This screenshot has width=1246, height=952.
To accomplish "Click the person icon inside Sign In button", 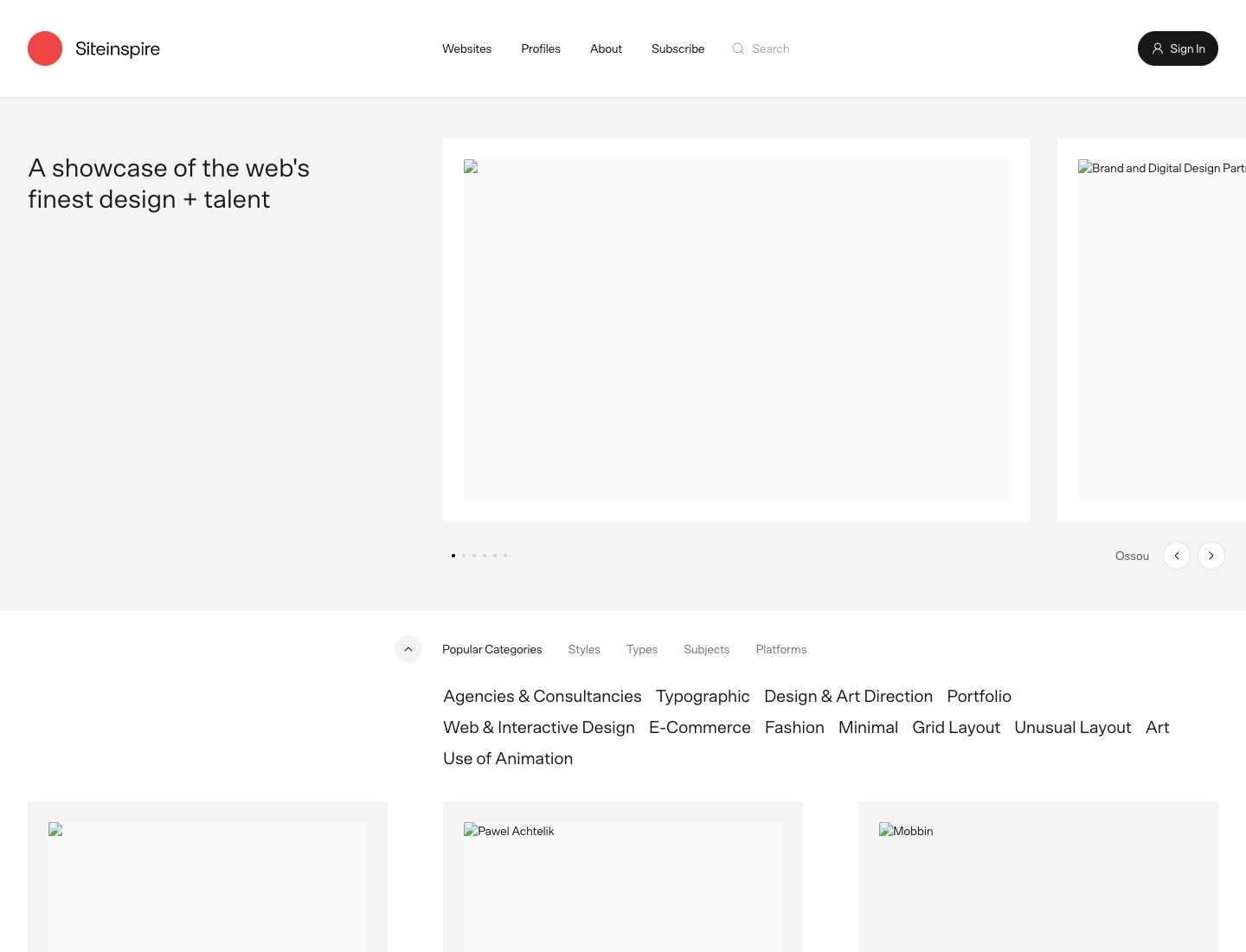I will click(x=1158, y=48).
